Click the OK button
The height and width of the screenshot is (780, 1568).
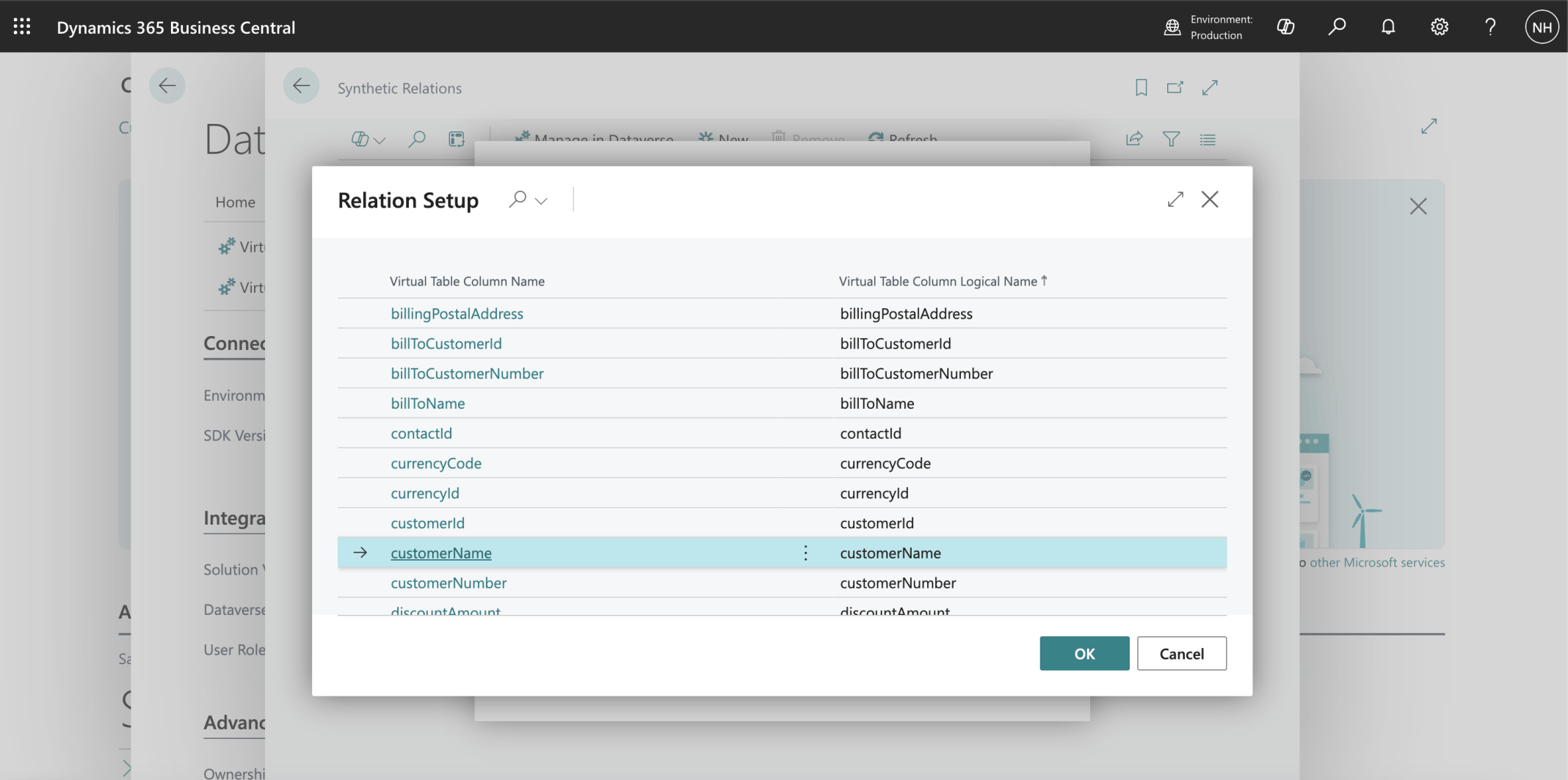point(1084,654)
